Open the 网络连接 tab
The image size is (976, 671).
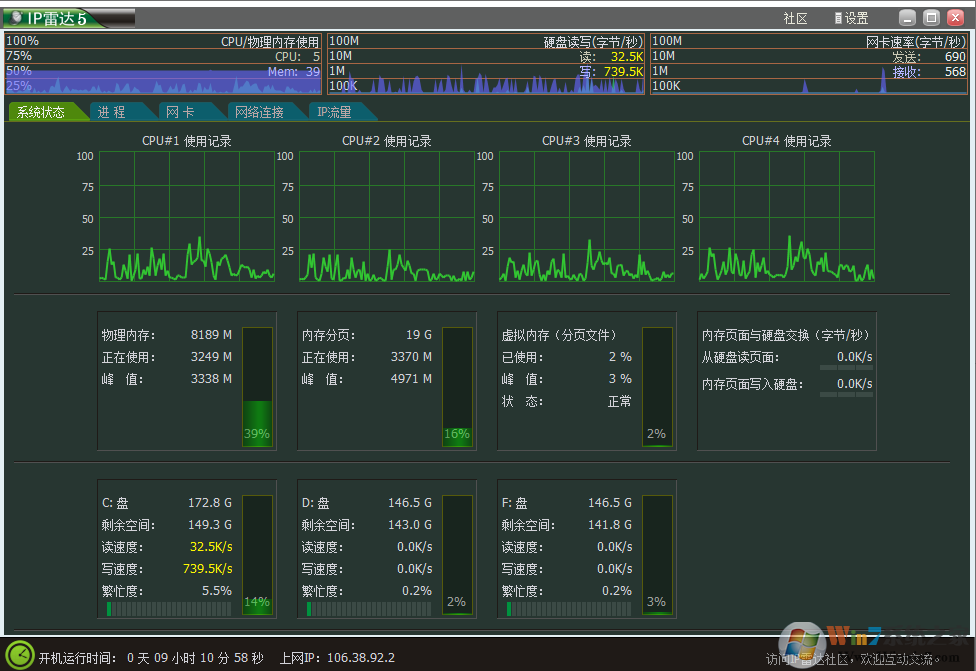click(259, 112)
